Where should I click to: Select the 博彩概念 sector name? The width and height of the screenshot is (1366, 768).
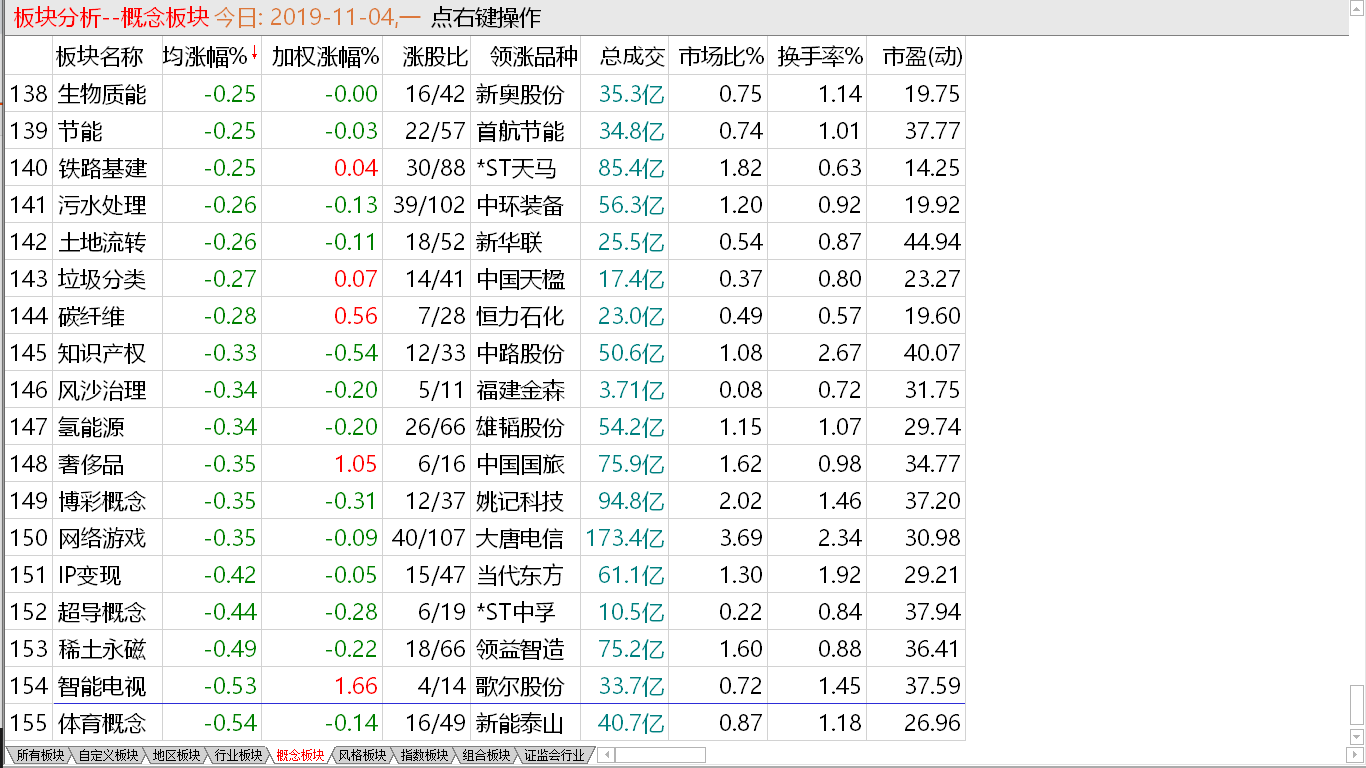(102, 501)
